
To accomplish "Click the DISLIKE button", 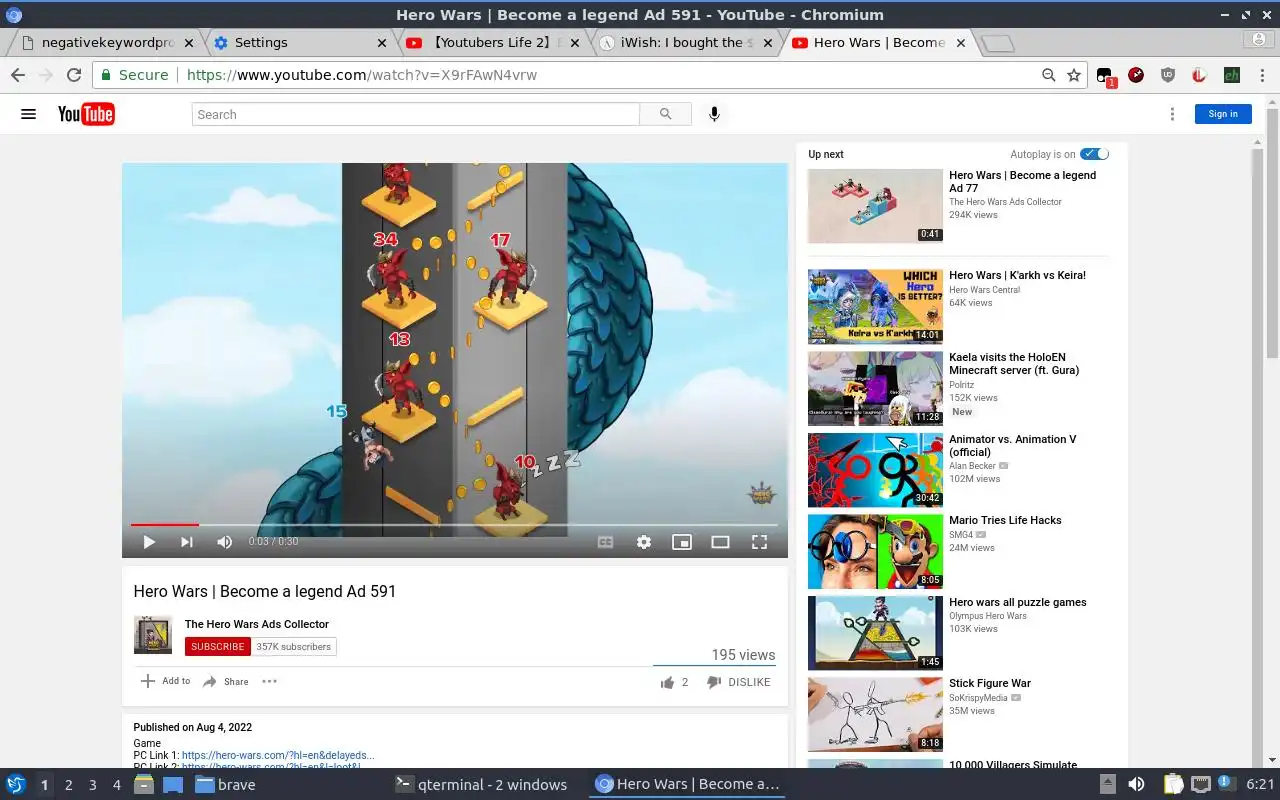I will [739, 682].
